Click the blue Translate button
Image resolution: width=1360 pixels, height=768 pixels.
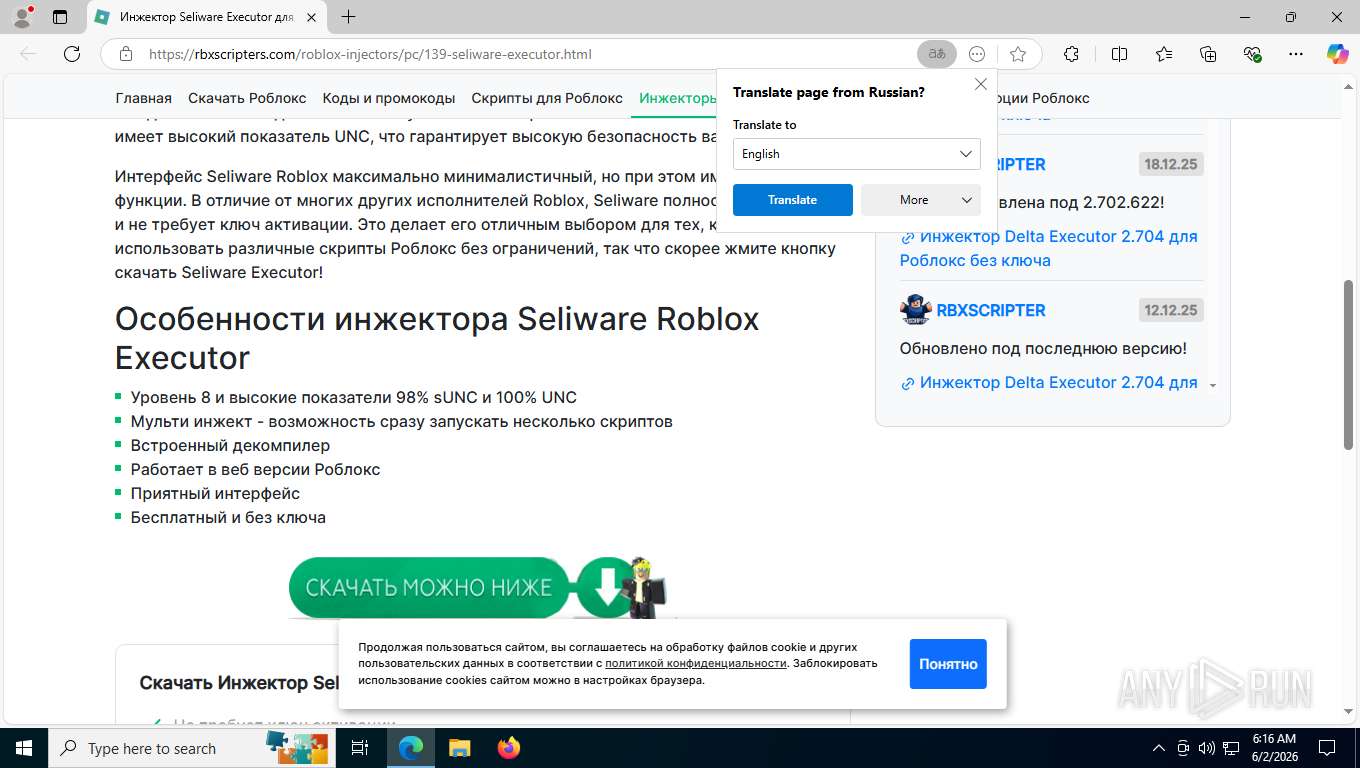pos(793,200)
